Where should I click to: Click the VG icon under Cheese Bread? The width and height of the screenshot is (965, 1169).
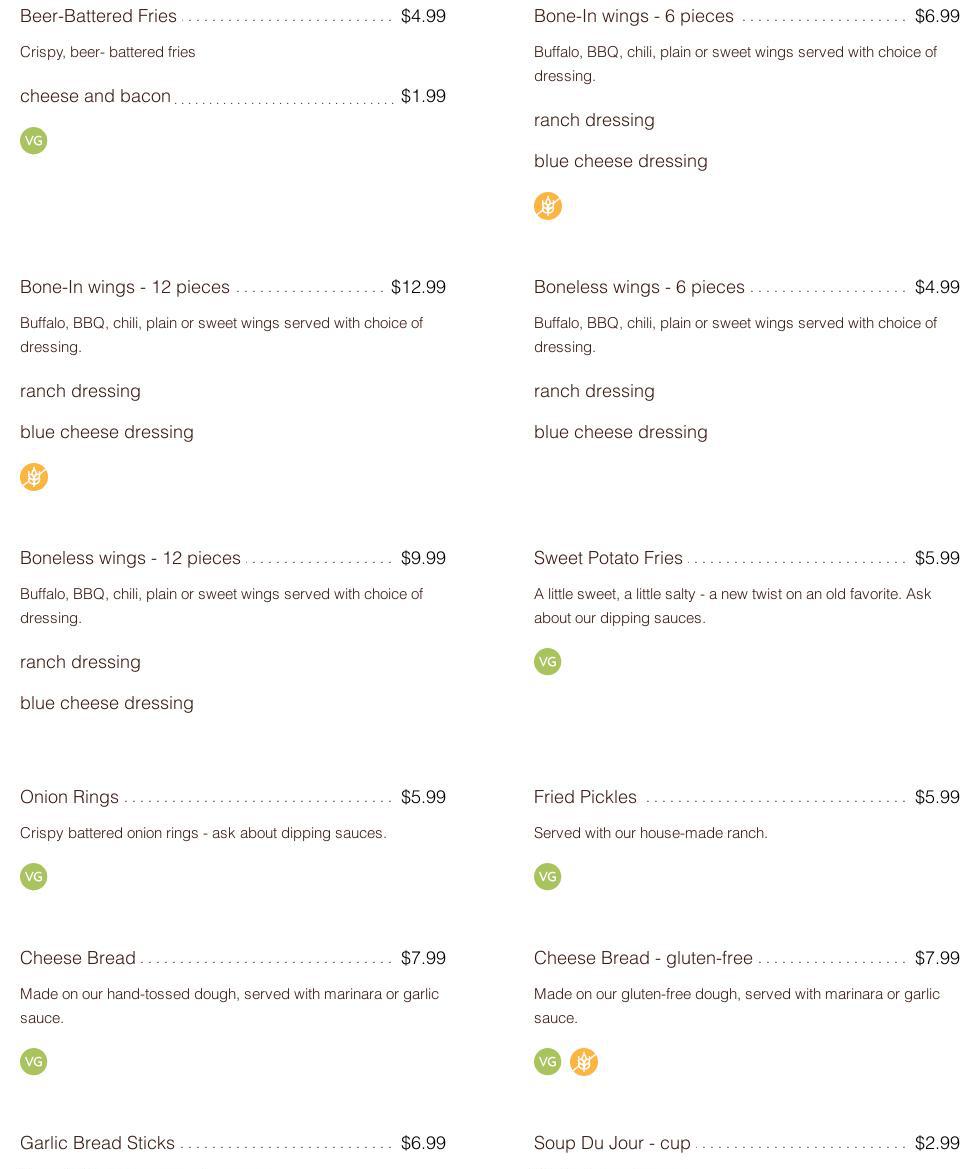tap(34, 1062)
